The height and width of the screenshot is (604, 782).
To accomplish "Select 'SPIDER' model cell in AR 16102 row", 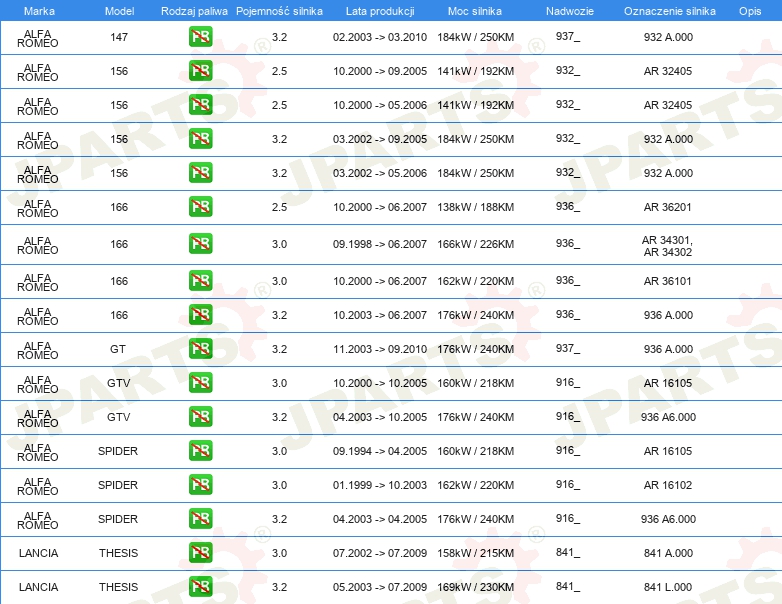I will (x=118, y=485).
